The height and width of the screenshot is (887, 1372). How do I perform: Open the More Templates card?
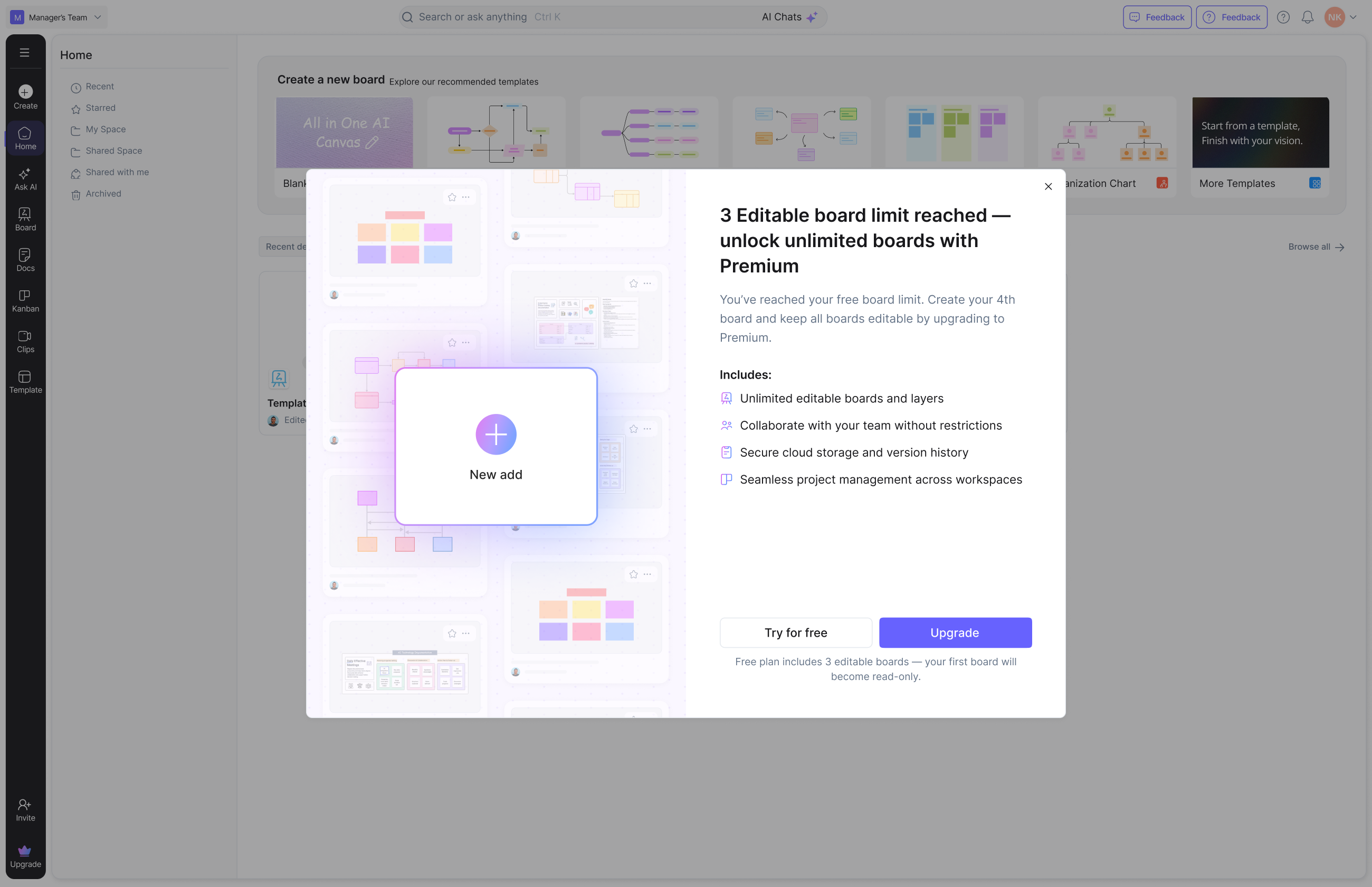click(1260, 147)
